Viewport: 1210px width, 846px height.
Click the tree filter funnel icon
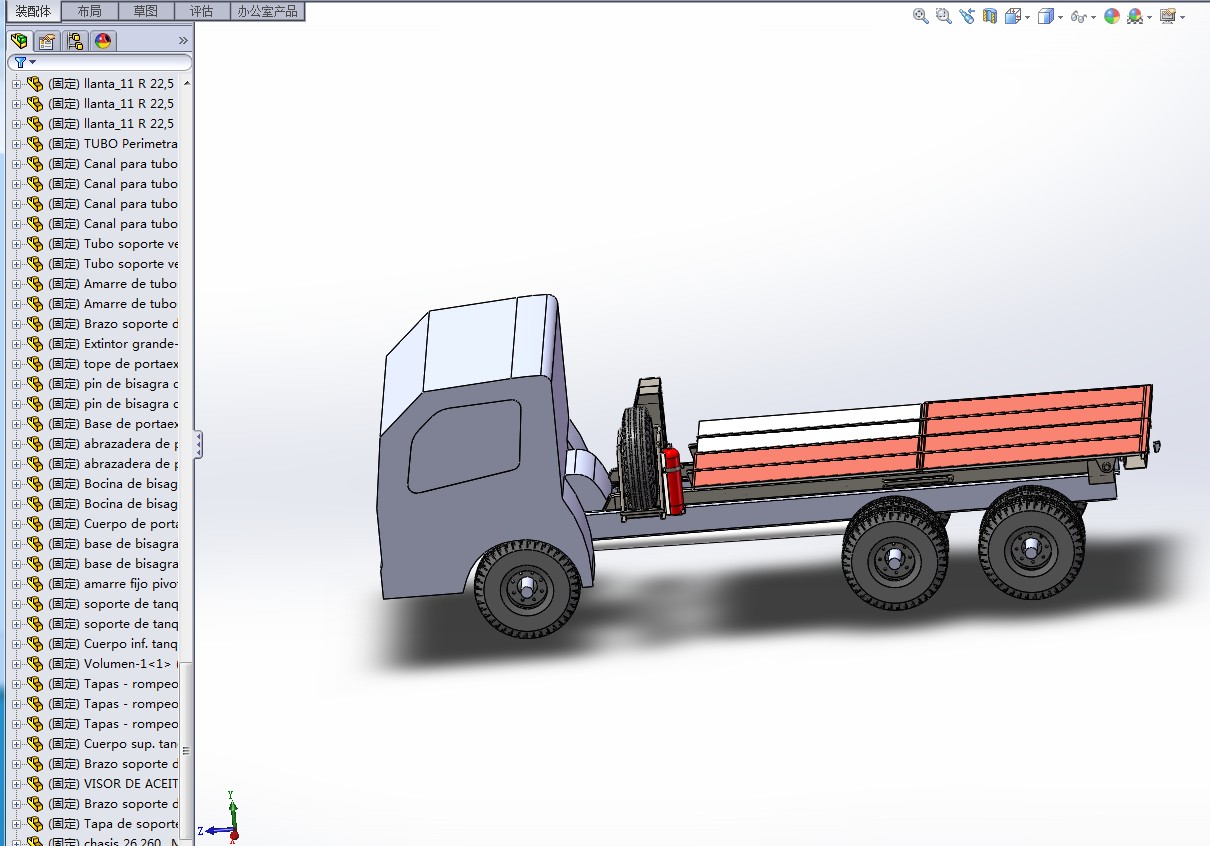[19, 62]
